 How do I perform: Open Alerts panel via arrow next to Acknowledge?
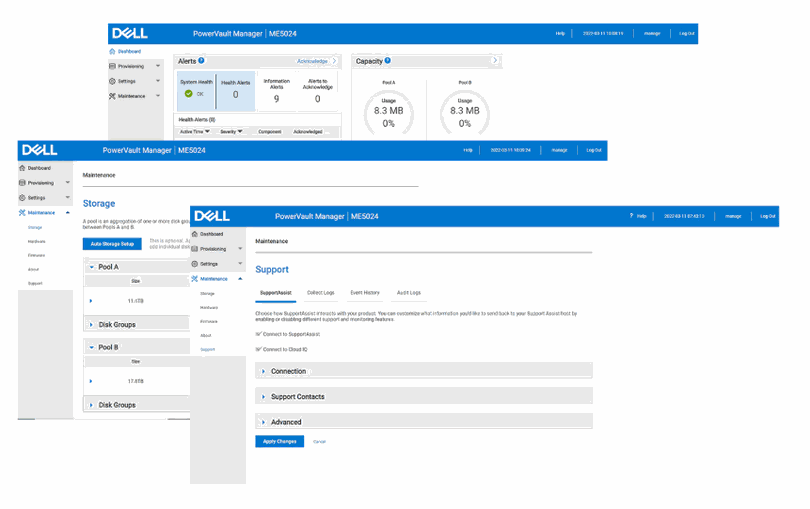pyautogui.click(x=334, y=61)
